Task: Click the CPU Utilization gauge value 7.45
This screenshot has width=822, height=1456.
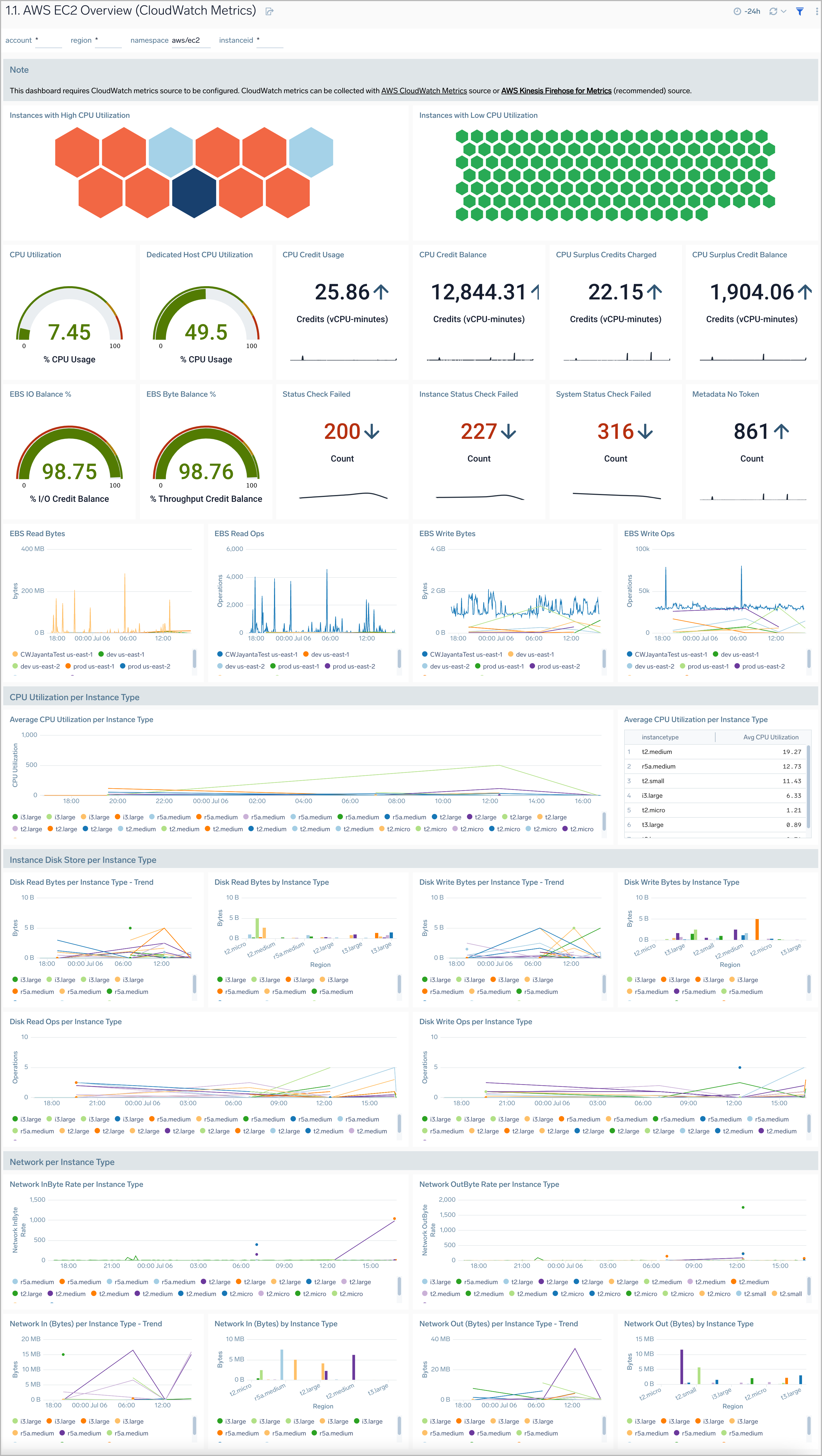Action: (69, 332)
